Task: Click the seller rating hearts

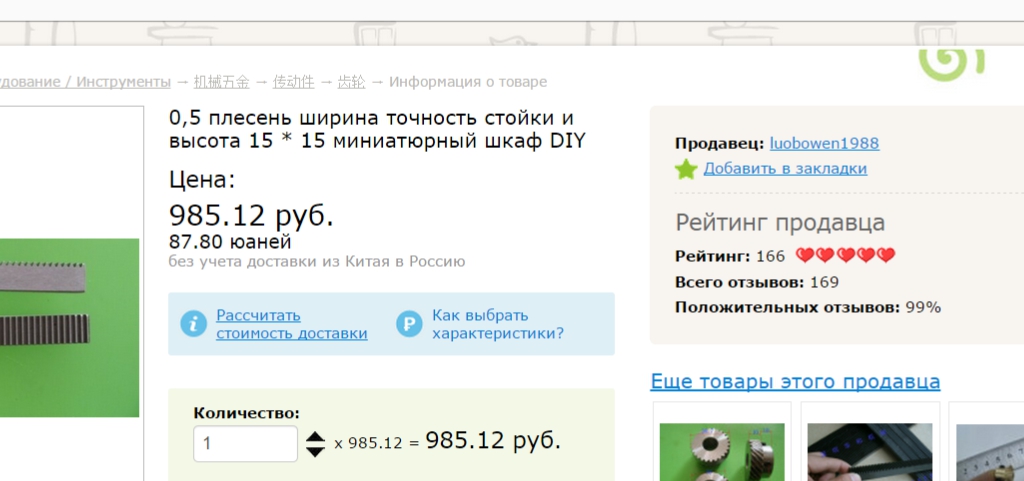Action: tap(845, 256)
